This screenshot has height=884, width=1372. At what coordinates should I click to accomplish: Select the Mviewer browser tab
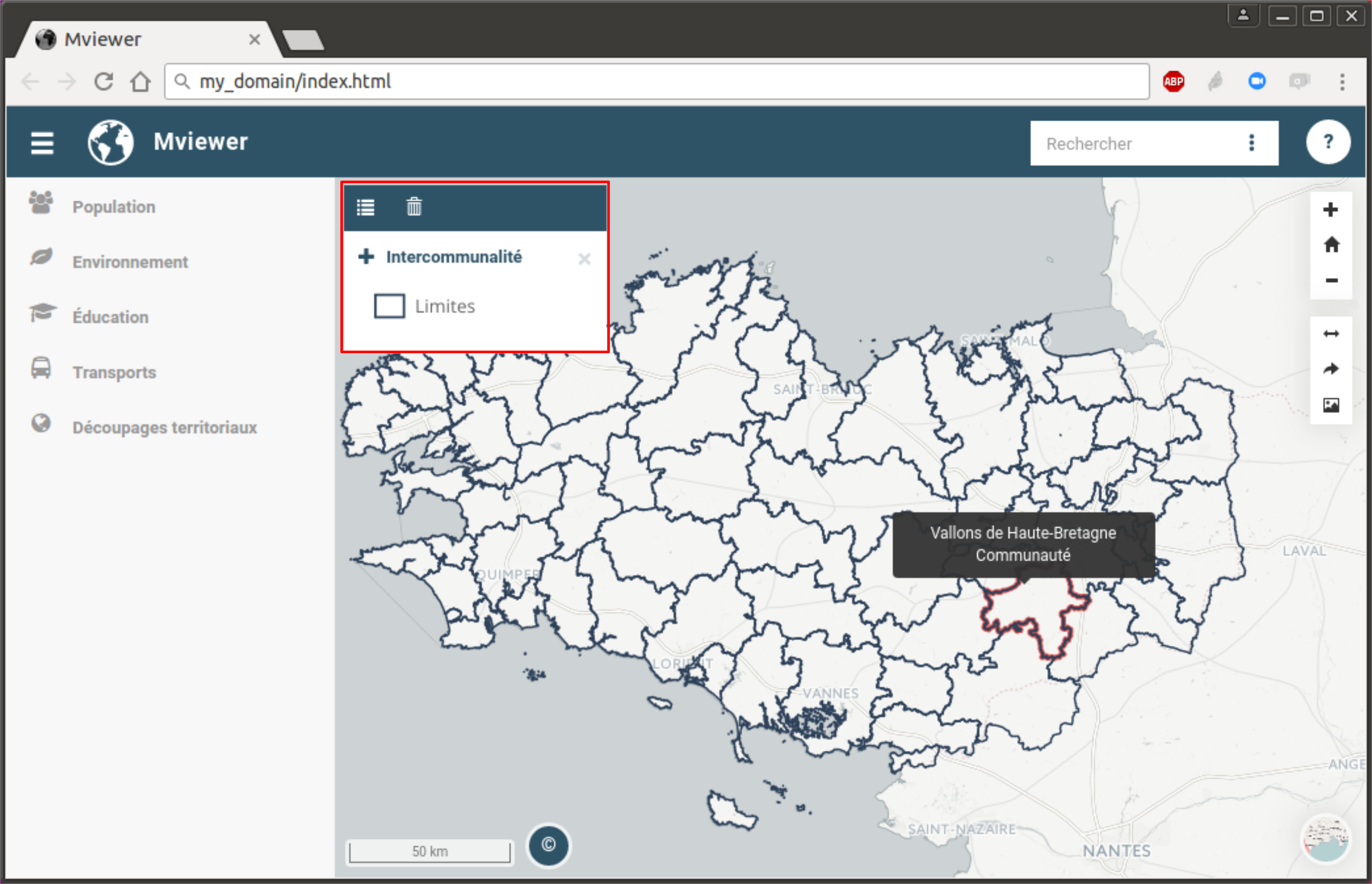point(149,39)
